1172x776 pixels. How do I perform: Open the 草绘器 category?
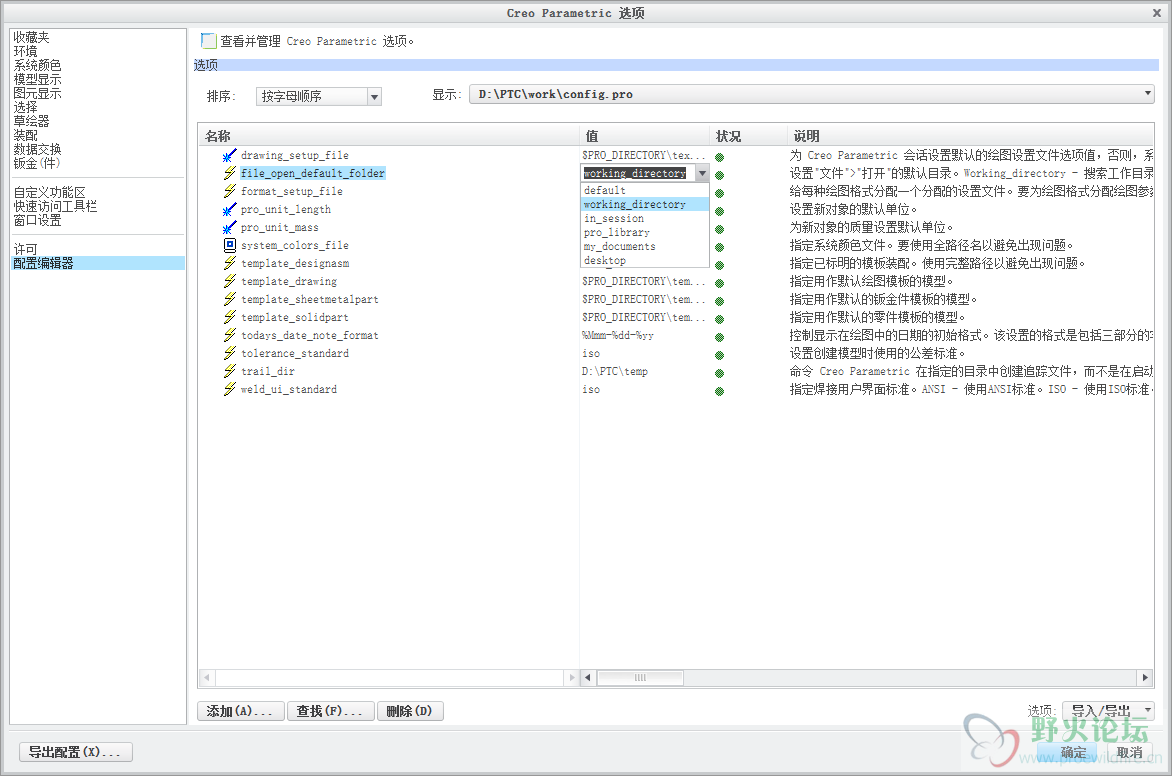tap(31, 121)
